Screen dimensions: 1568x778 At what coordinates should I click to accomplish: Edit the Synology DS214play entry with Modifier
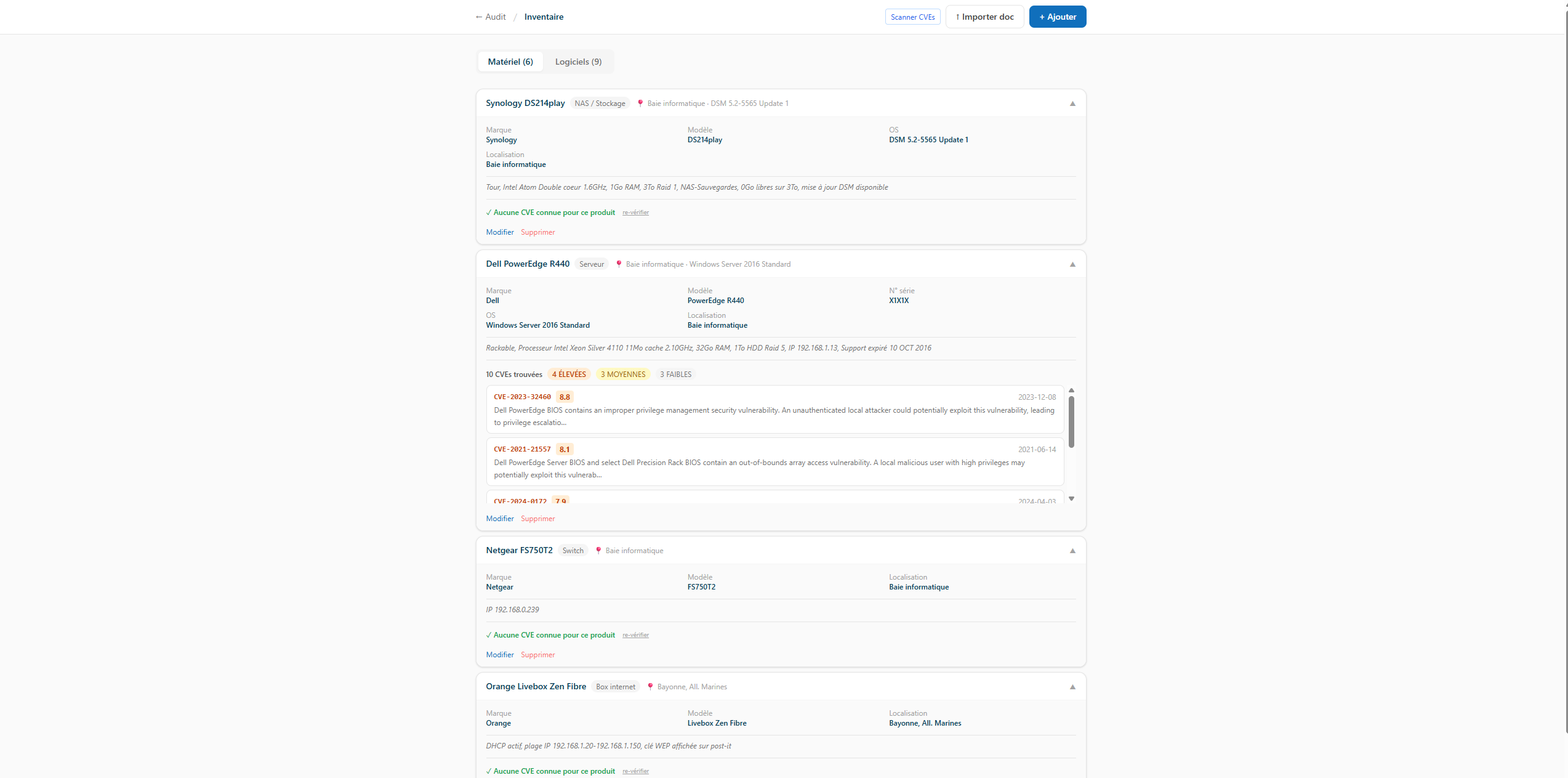point(500,232)
